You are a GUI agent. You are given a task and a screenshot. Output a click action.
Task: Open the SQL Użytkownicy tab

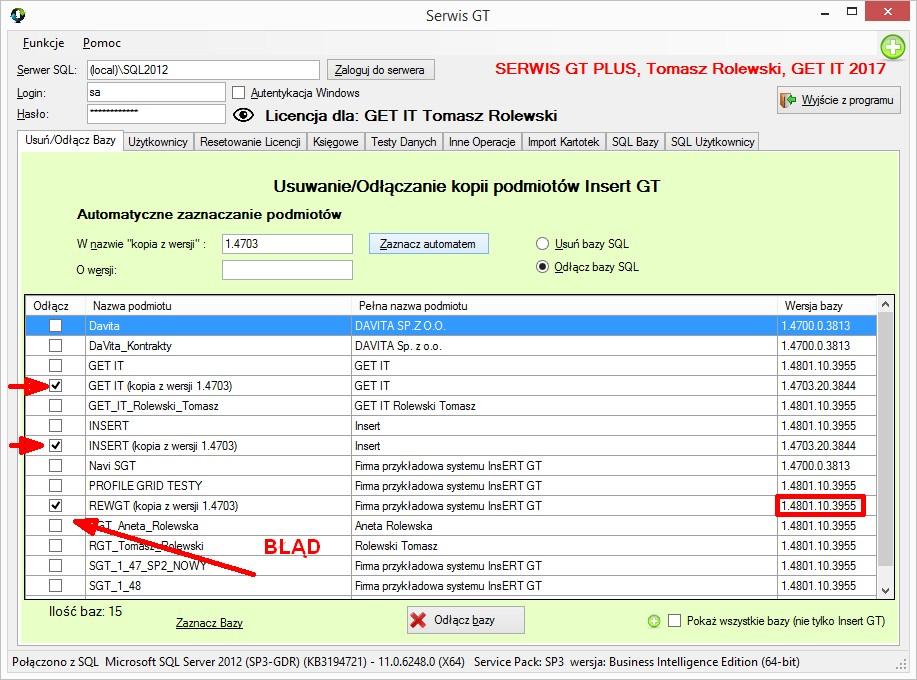712,142
